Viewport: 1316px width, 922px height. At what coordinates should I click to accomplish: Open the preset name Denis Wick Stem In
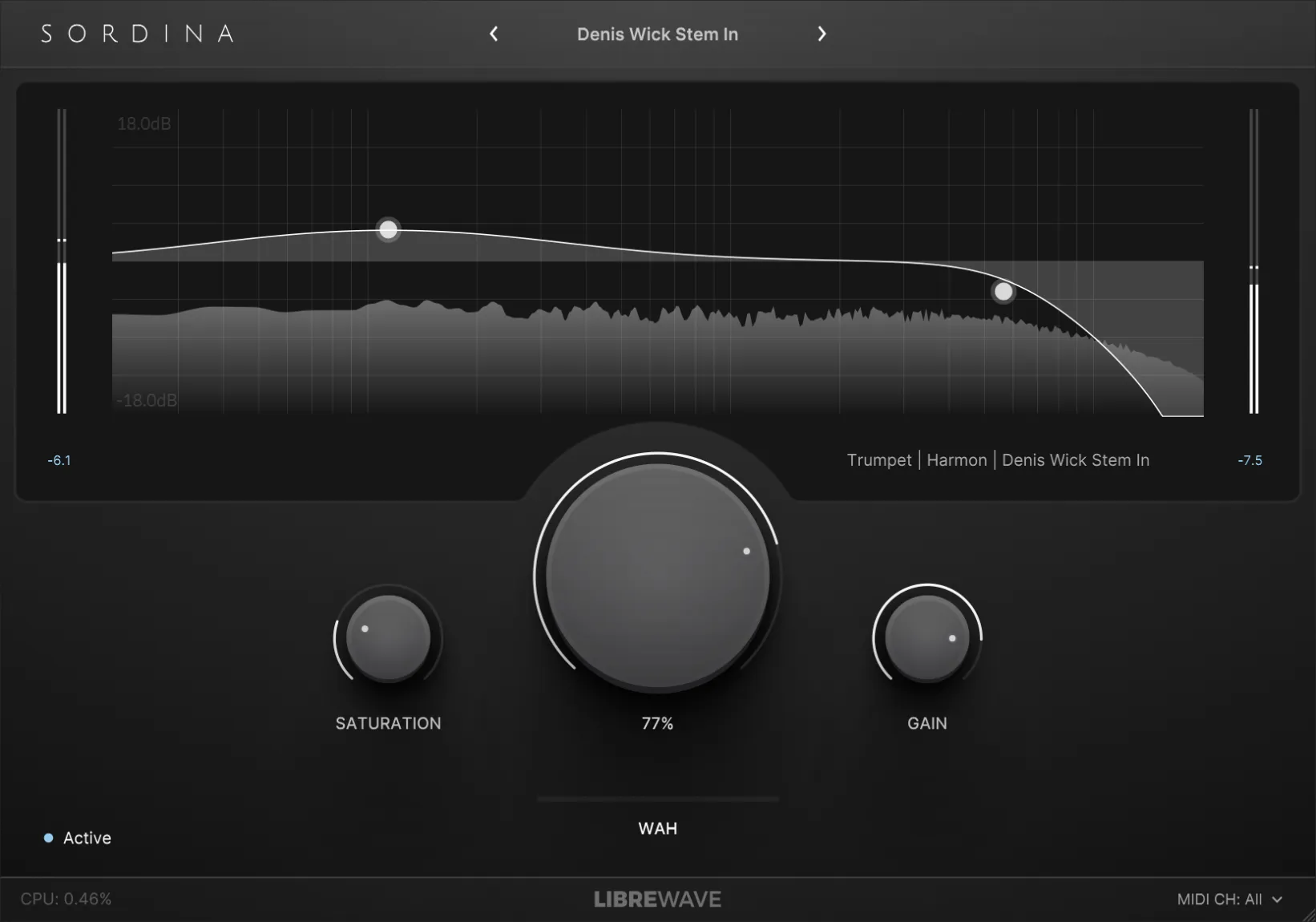click(657, 34)
